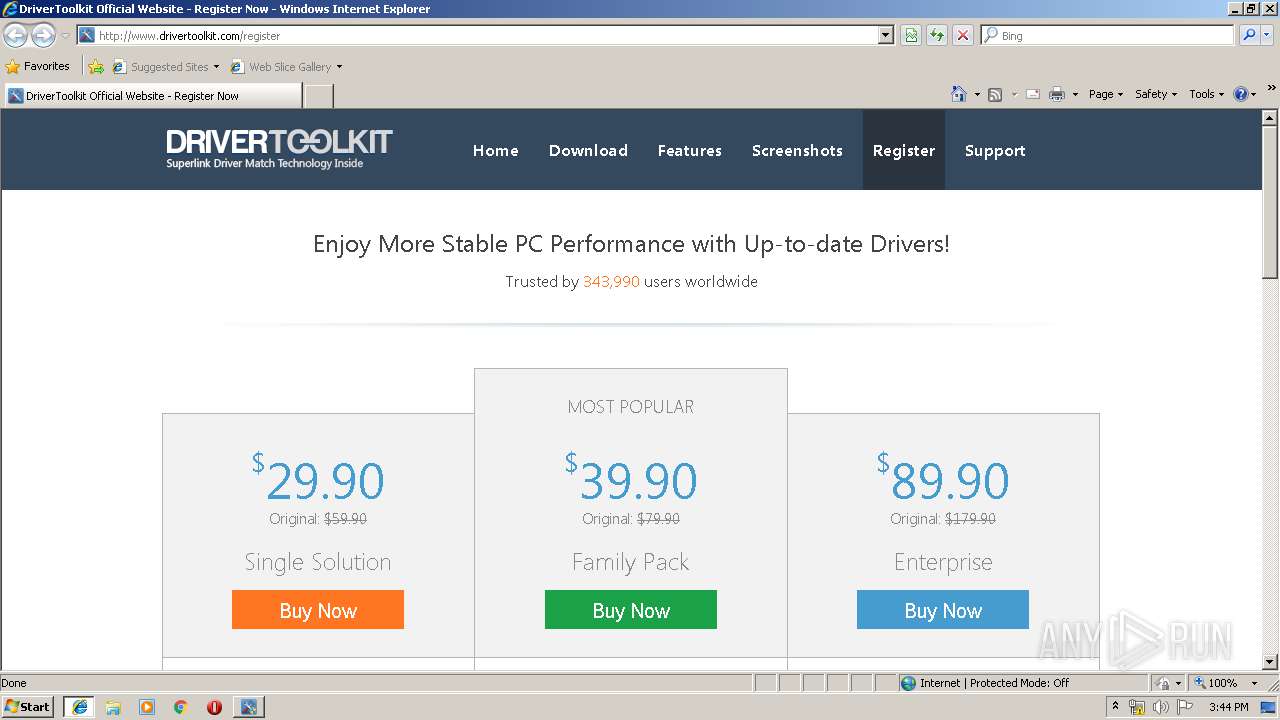Click the Start button

point(28,707)
